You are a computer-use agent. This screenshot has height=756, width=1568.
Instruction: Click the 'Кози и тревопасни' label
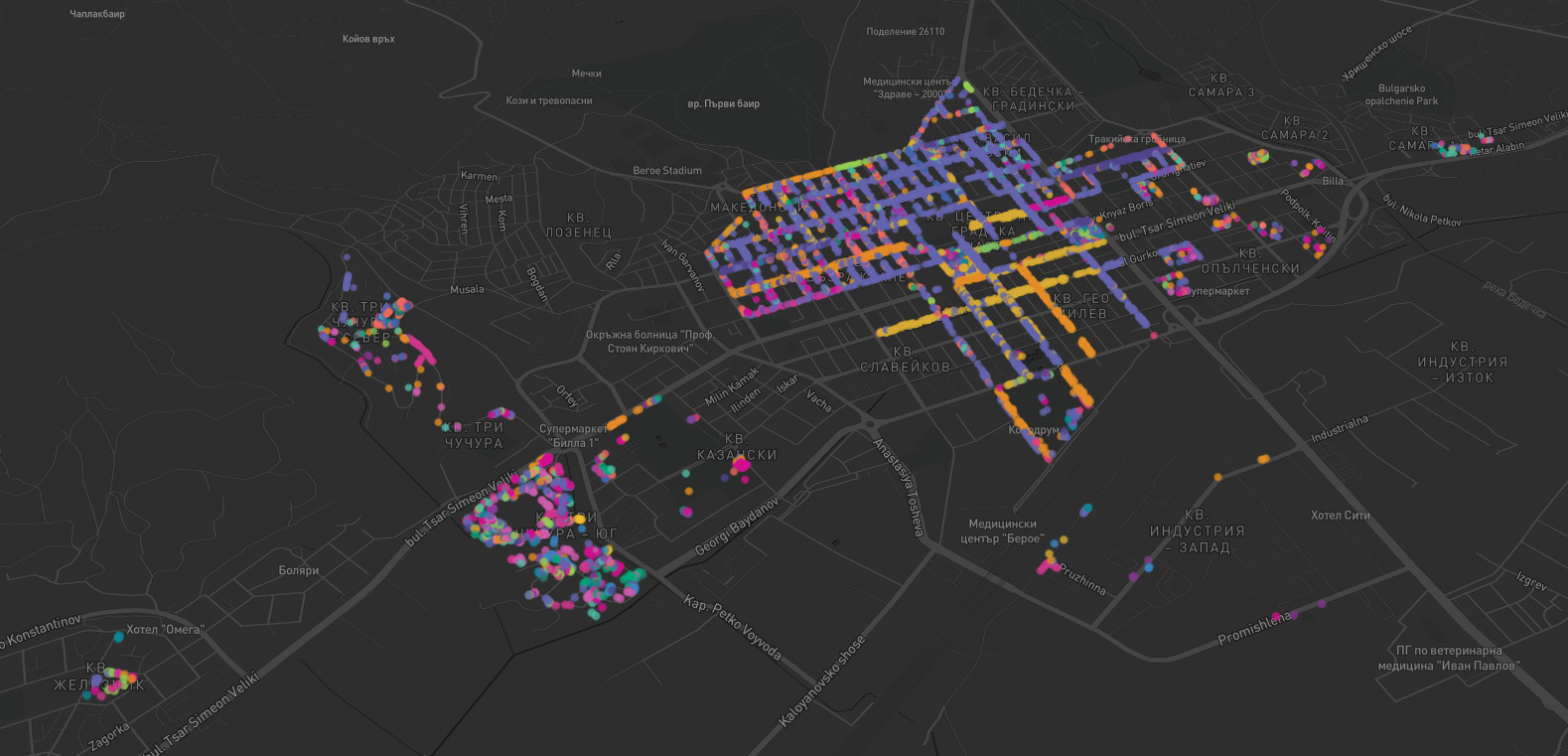coord(549,101)
